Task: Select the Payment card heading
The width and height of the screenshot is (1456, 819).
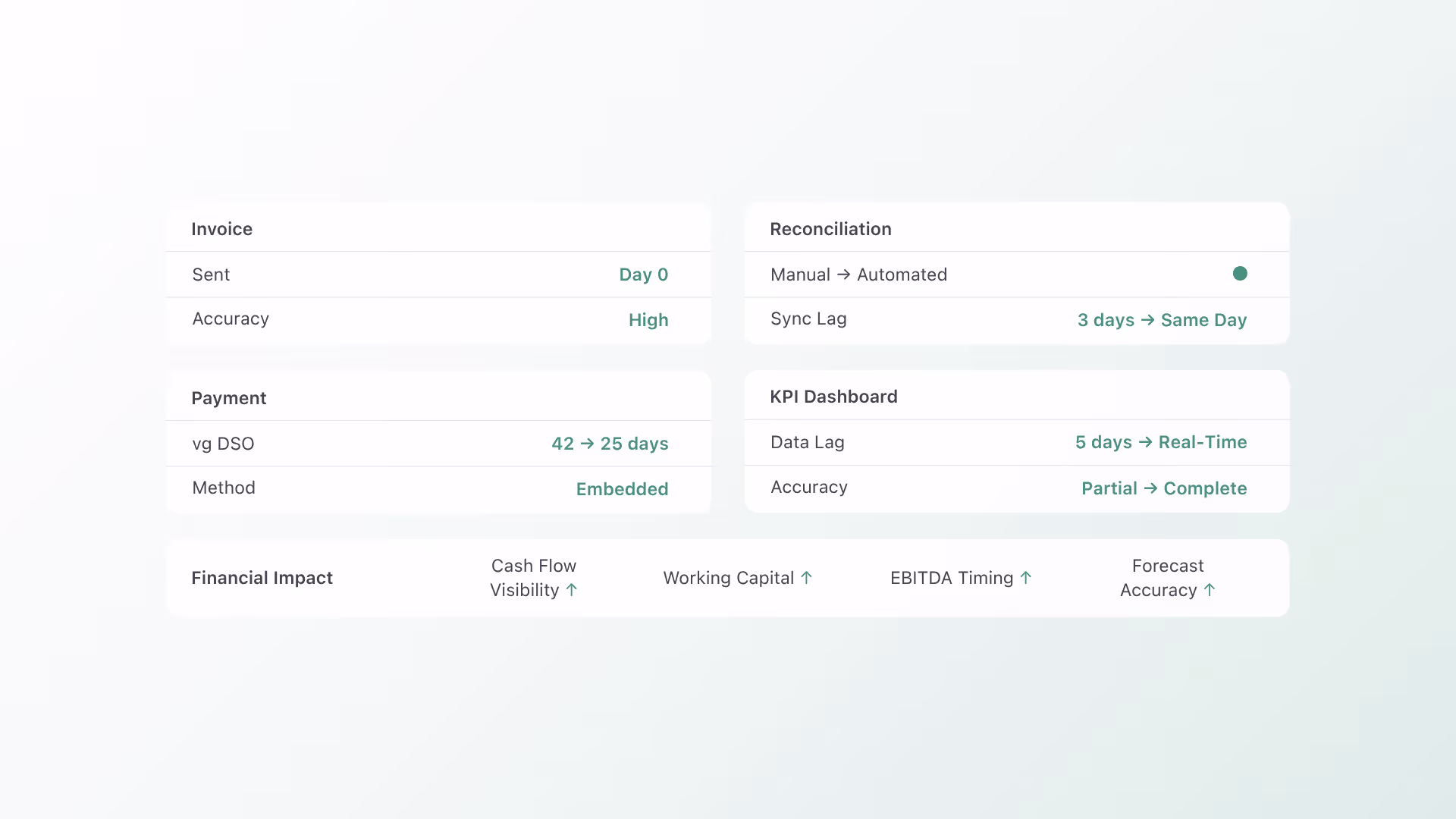Action: click(228, 398)
